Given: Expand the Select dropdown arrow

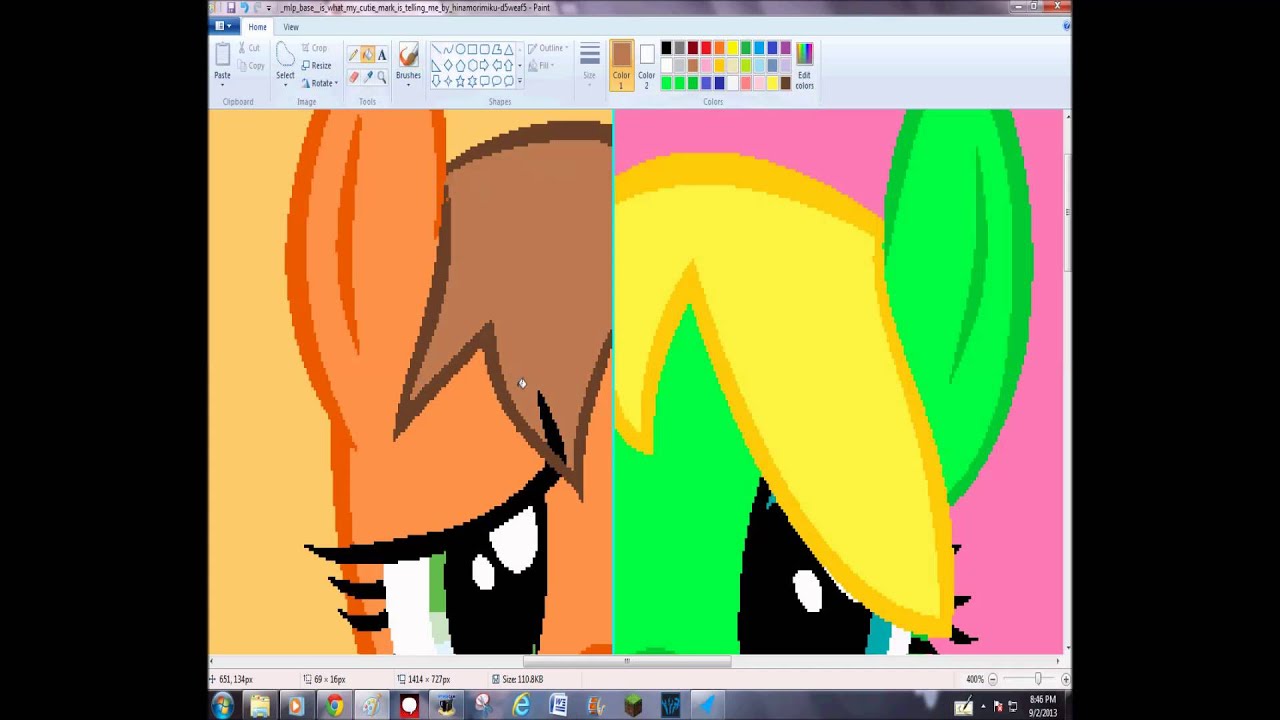Looking at the screenshot, I should pyautogui.click(x=285, y=84).
